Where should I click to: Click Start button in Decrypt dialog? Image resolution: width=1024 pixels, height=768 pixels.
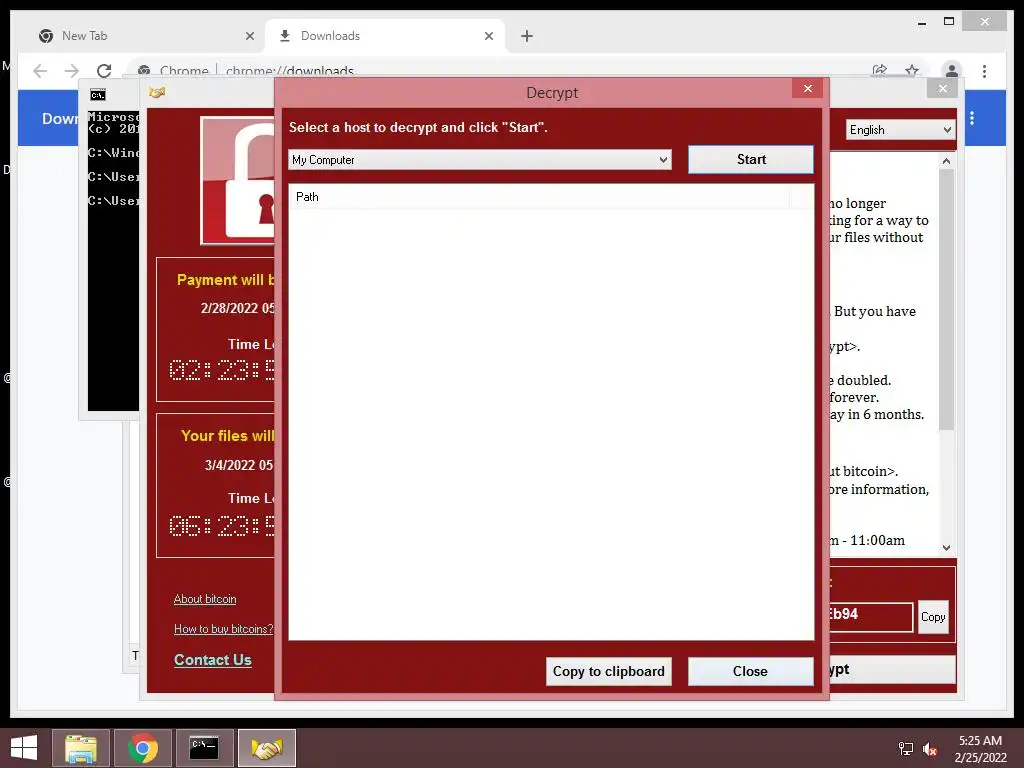click(x=750, y=159)
